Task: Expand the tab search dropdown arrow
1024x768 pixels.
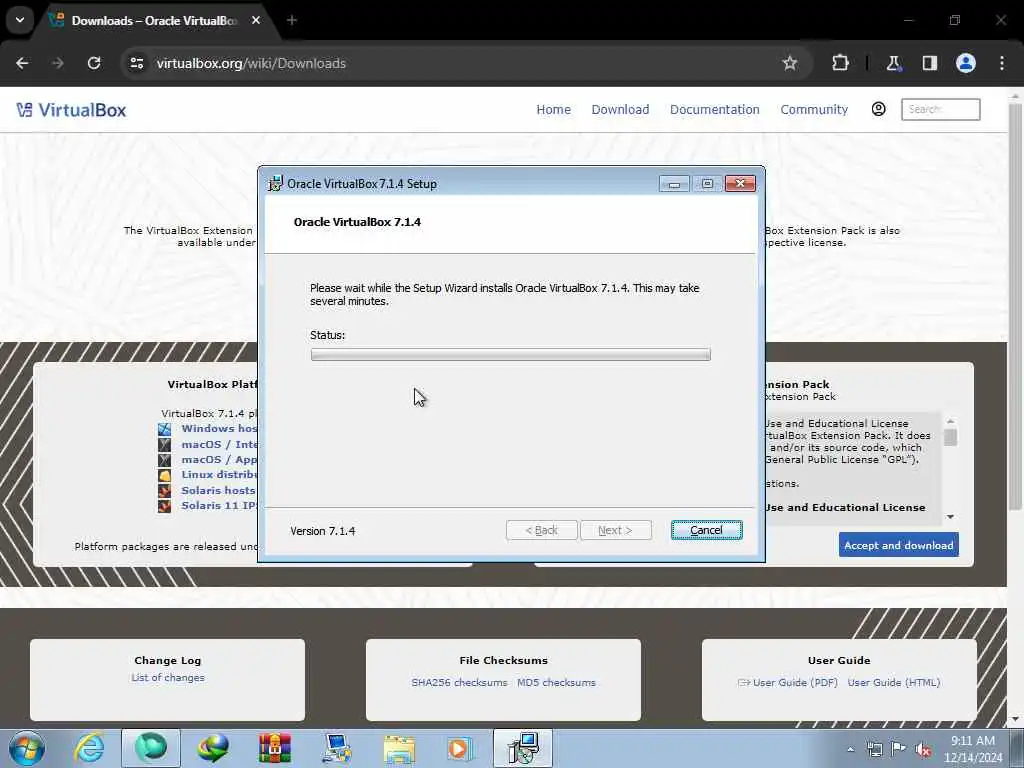Action: [20, 20]
